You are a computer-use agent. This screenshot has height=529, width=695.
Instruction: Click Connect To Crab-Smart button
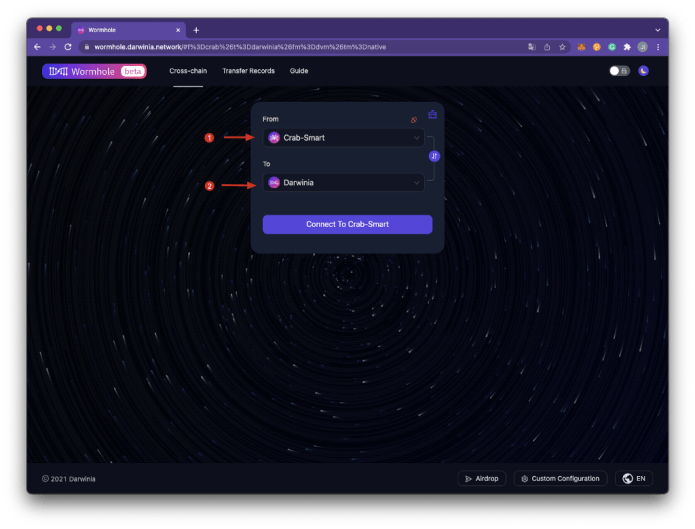pos(347,224)
